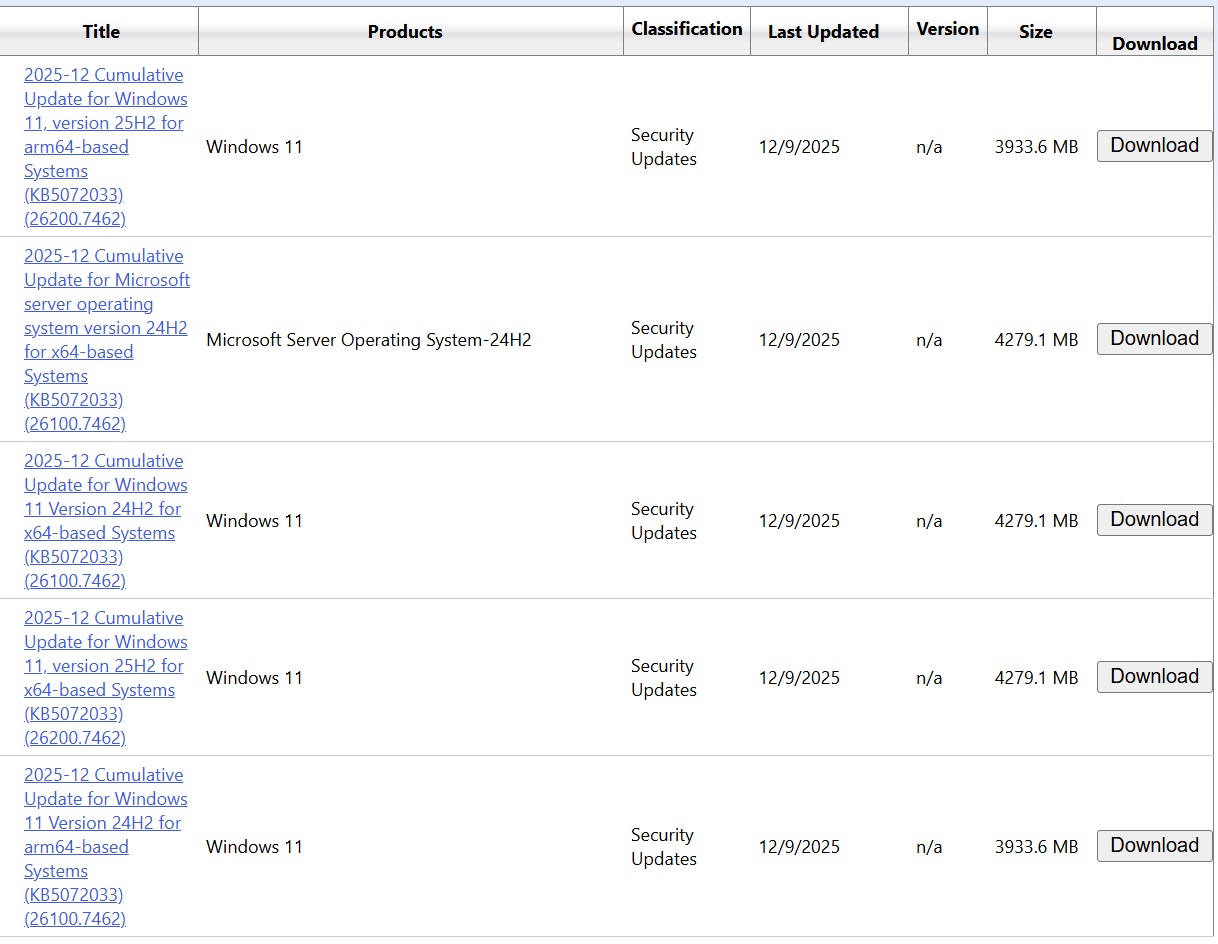Click the 4279.1 MB size in the Server row
This screenshot has height=944, width=1218.
[x=1036, y=340]
